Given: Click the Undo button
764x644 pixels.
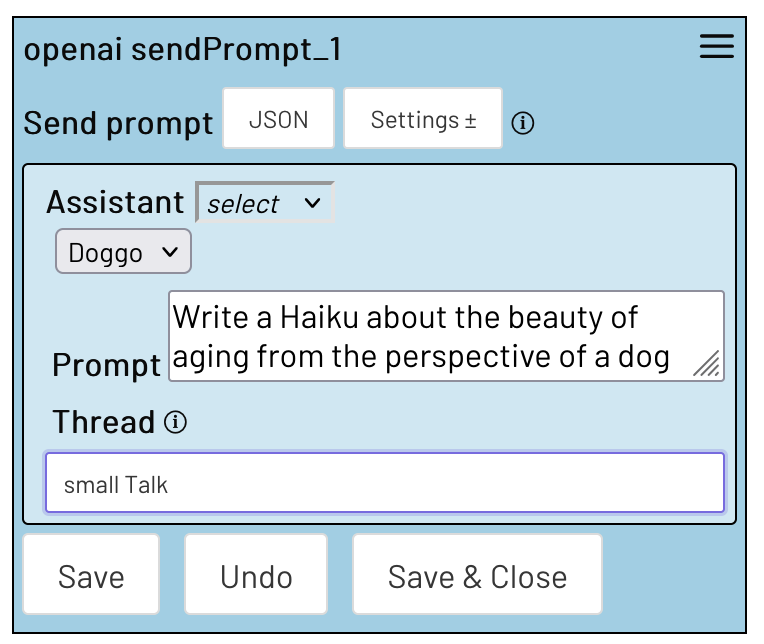Looking at the screenshot, I should click(x=256, y=576).
